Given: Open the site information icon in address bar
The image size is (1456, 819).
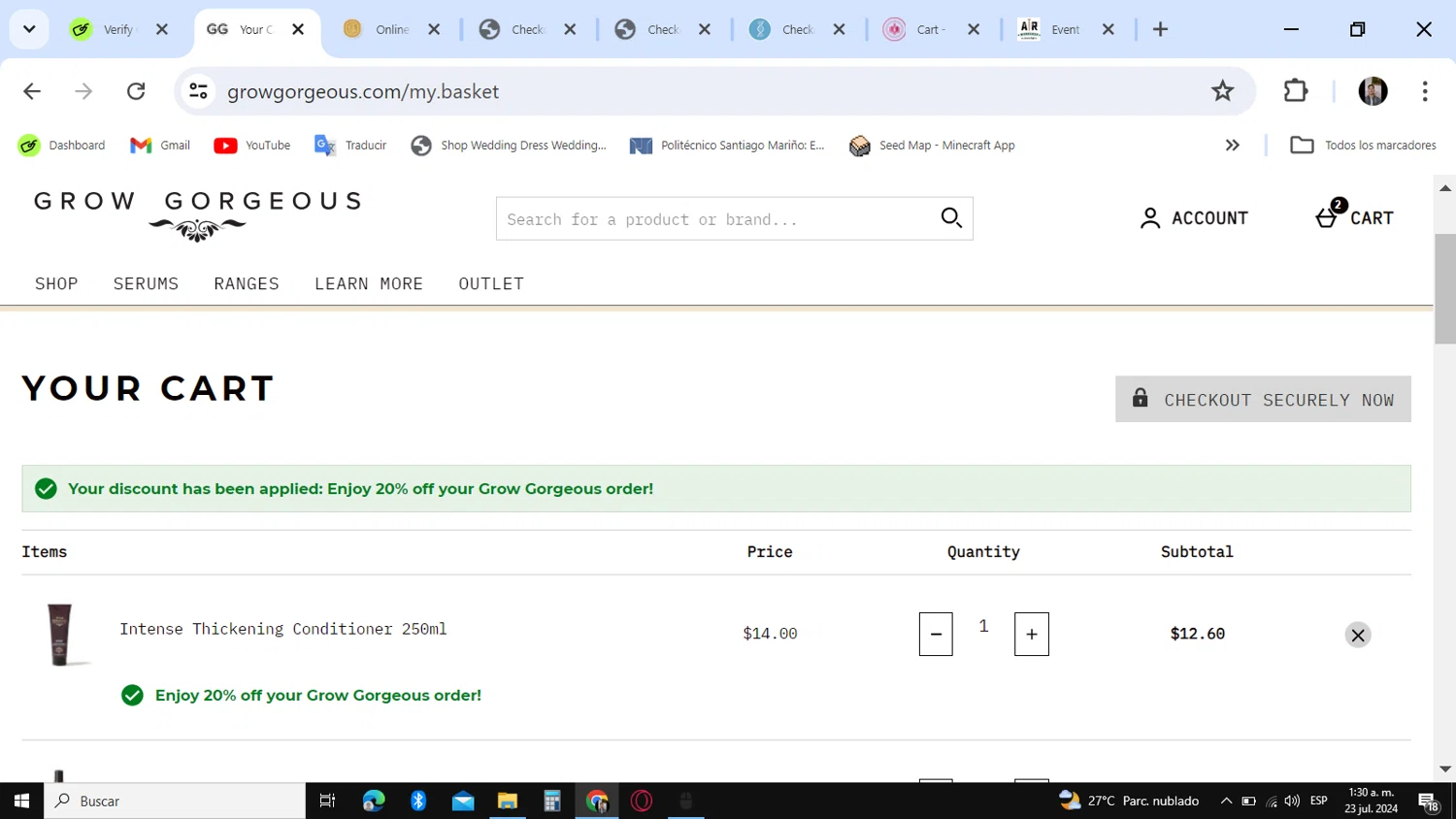Looking at the screenshot, I should pyautogui.click(x=198, y=91).
